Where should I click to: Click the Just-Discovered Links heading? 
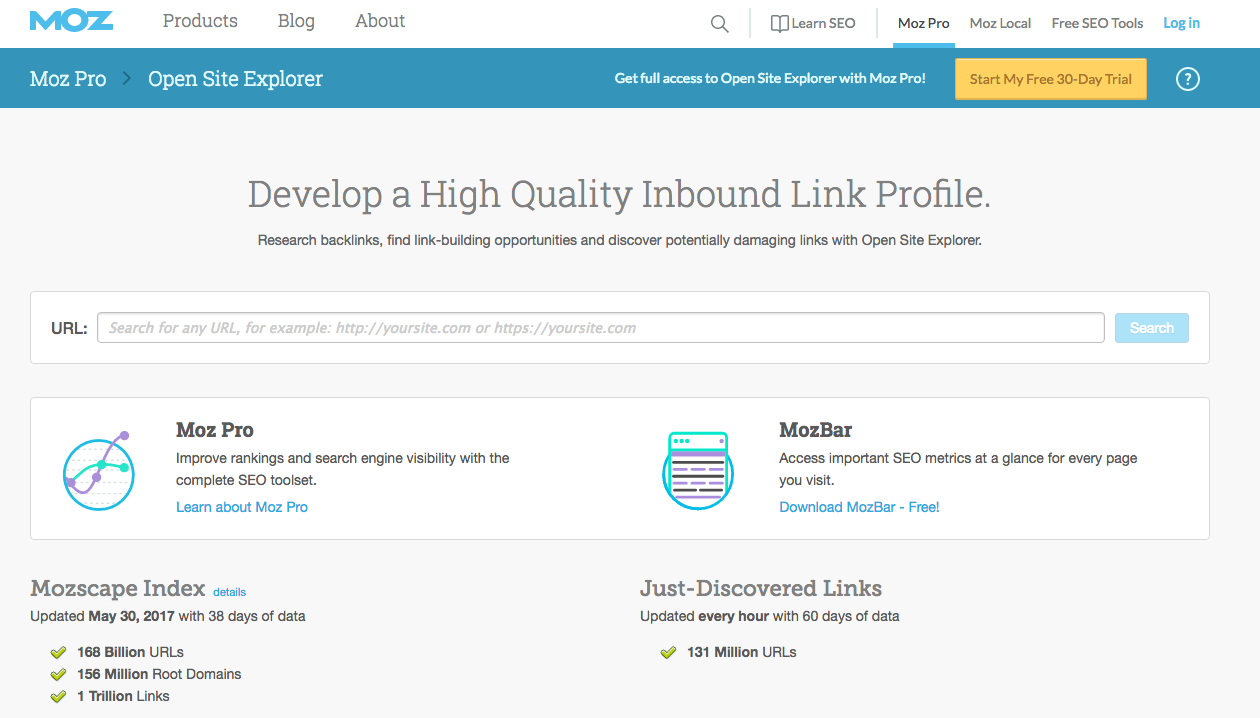point(761,588)
